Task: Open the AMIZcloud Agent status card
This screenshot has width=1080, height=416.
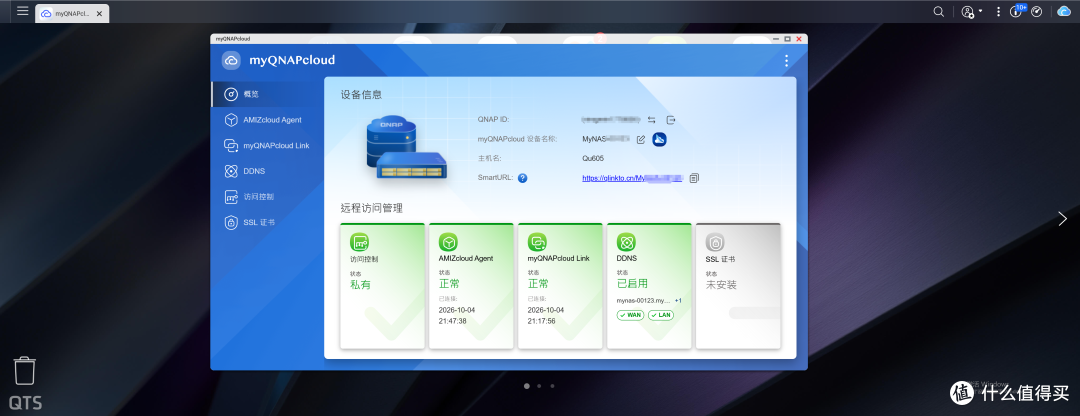Action: 471,286
